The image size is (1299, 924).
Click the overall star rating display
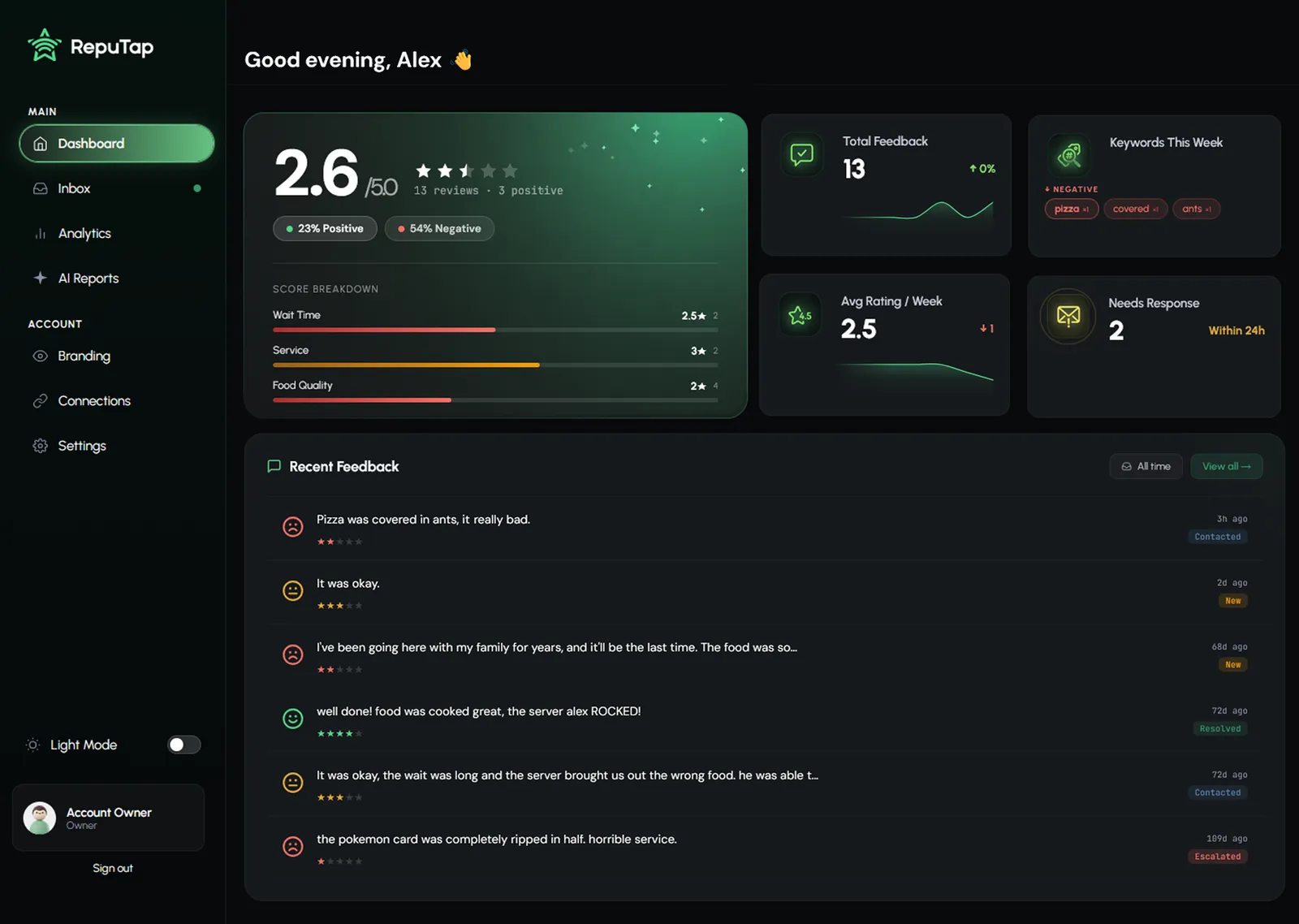[467, 171]
